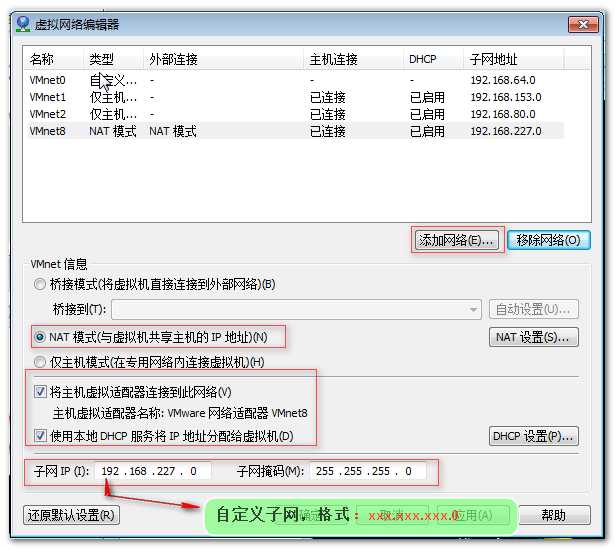The width and height of the screenshot is (615, 549).
Task: Open DHCP 设置(P)... dialog
Action: tap(534, 436)
